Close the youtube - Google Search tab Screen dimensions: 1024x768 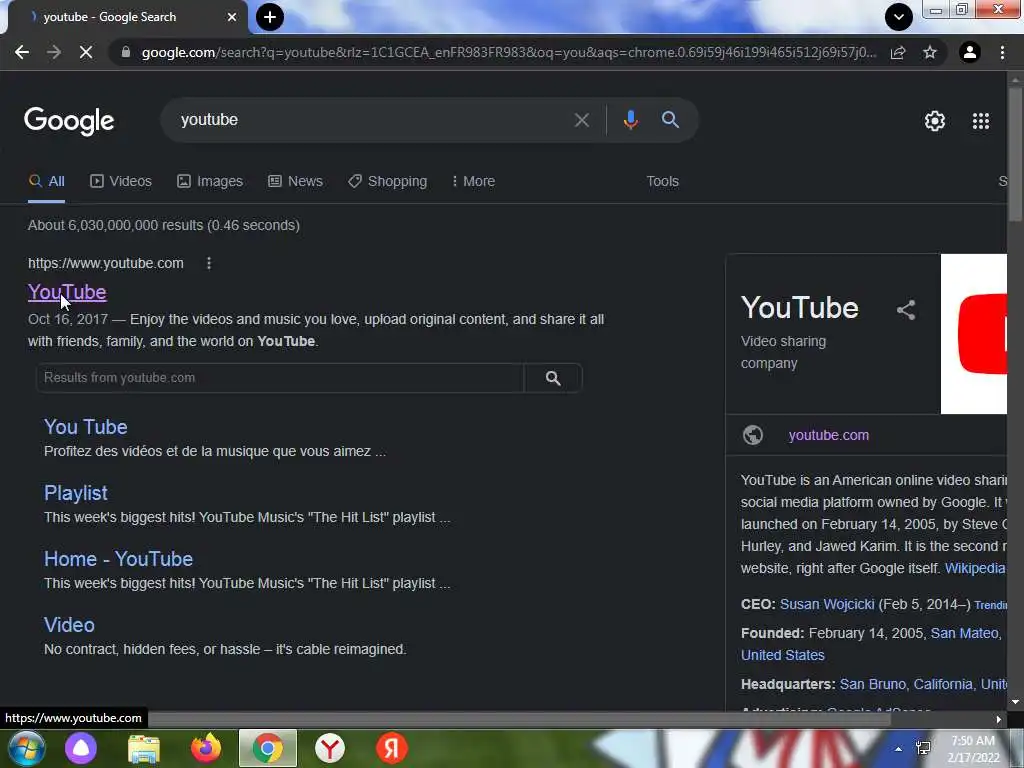232,17
